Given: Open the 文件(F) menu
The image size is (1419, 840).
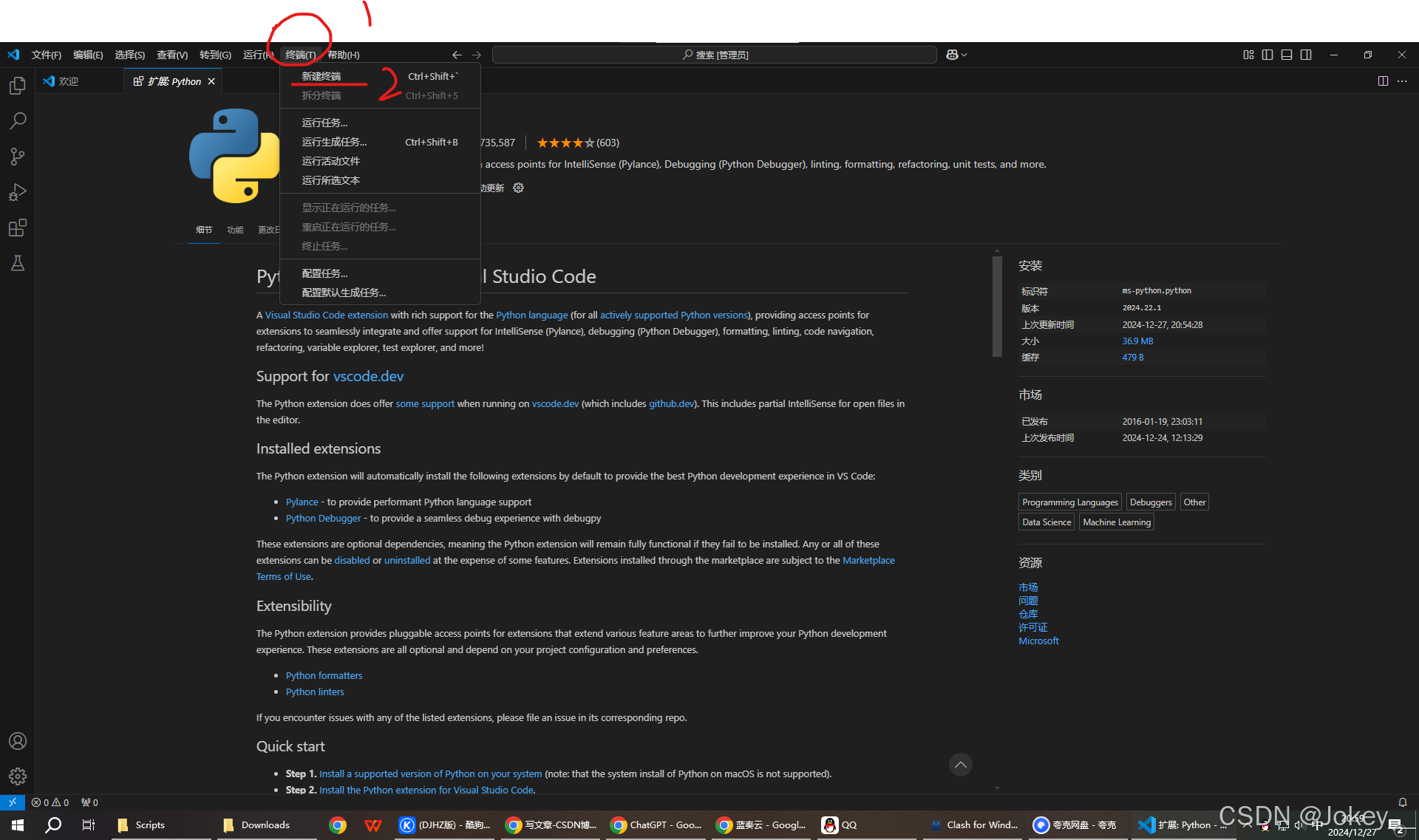Looking at the screenshot, I should (x=47, y=55).
